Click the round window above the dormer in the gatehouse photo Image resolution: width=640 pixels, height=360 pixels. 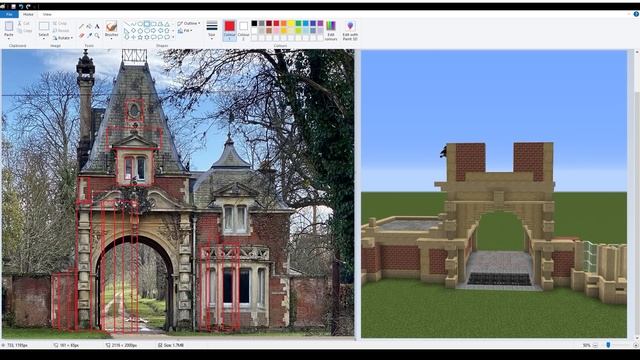134,110
